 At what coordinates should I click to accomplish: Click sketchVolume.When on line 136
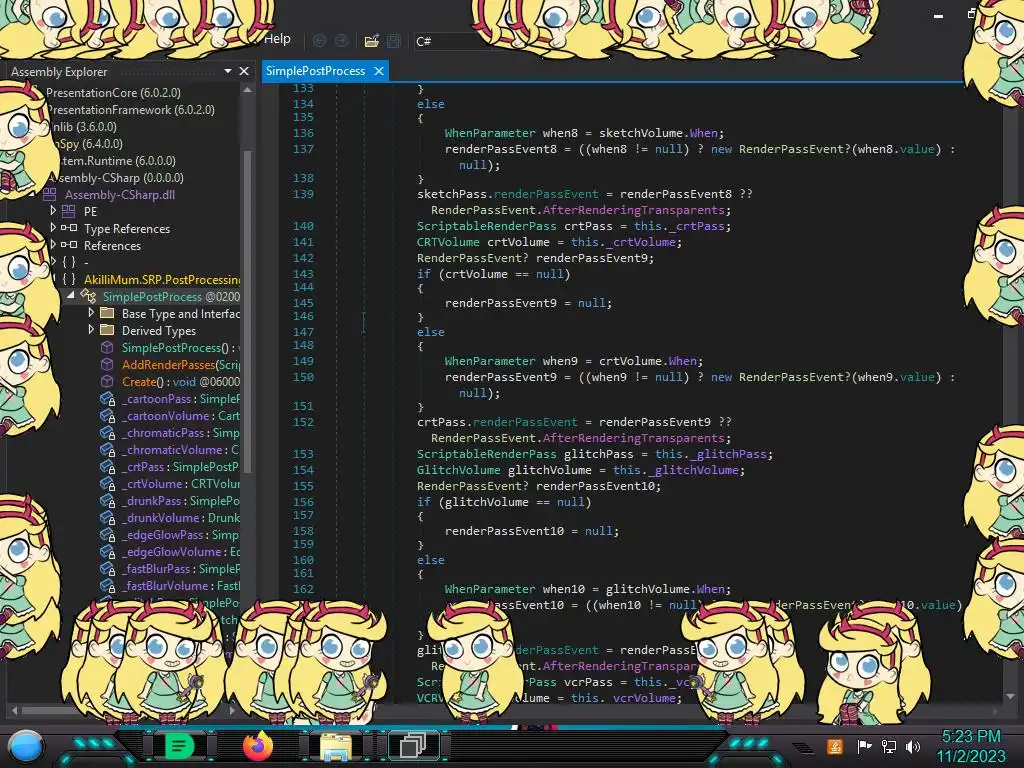(658, 133)
